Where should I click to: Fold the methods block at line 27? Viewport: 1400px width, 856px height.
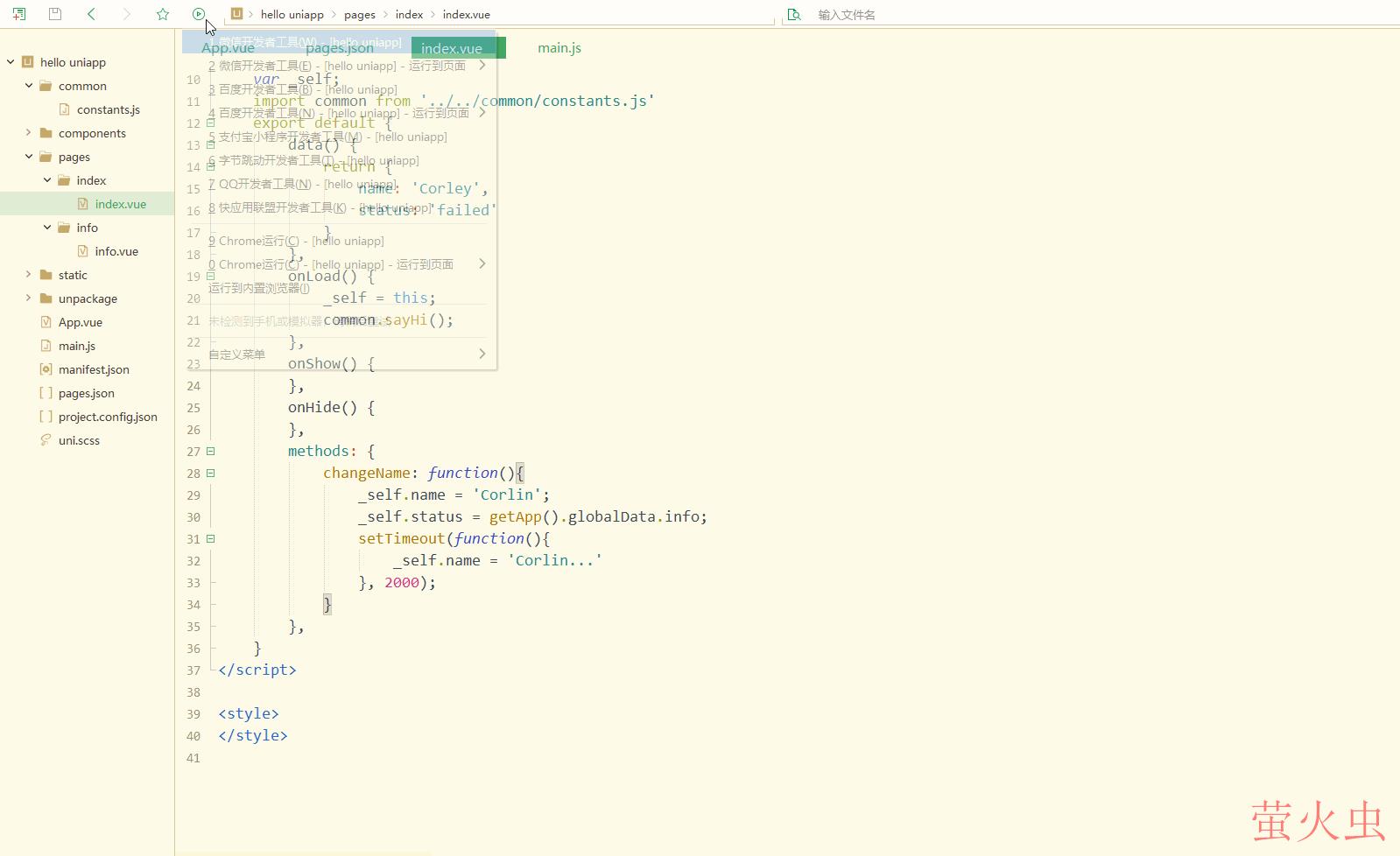click(210, 452)
